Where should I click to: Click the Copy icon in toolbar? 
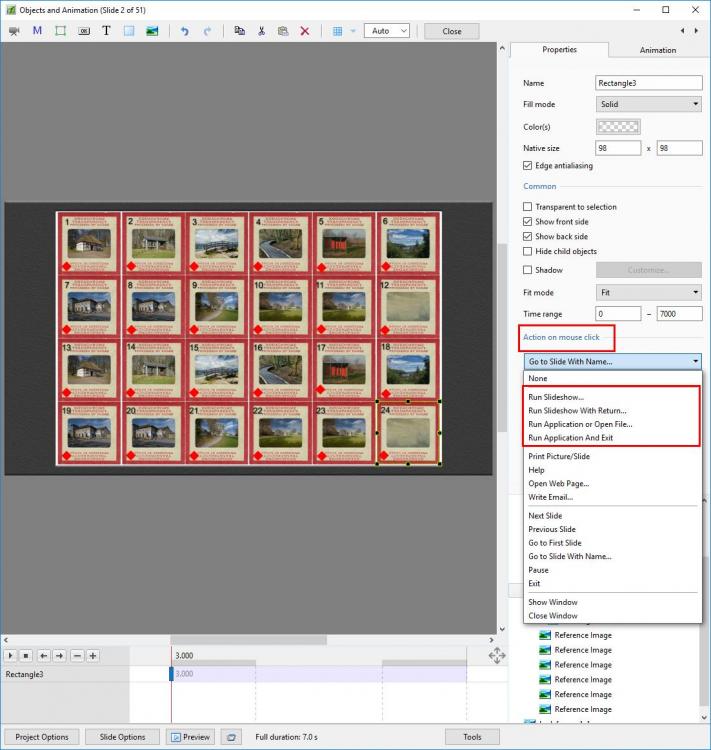(x=239, y=31)
